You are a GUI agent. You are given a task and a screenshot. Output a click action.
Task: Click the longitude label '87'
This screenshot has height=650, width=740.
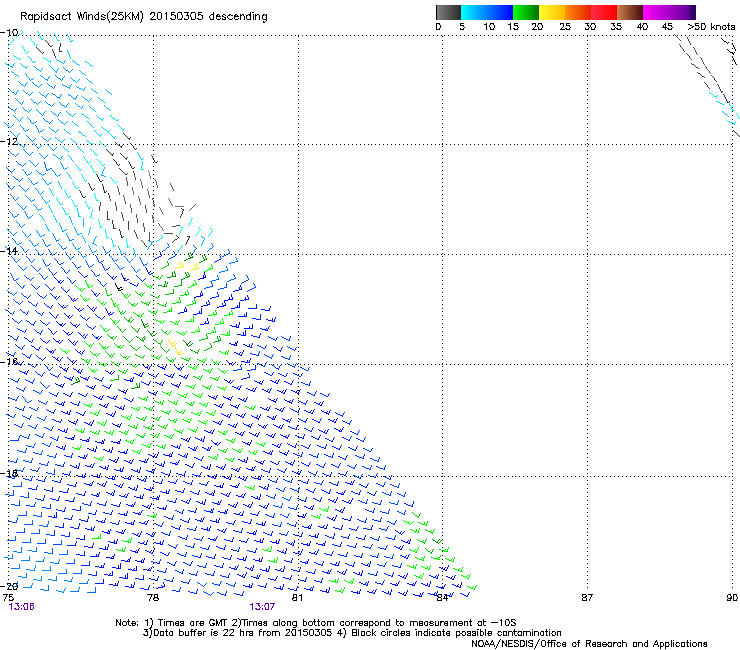587,598
